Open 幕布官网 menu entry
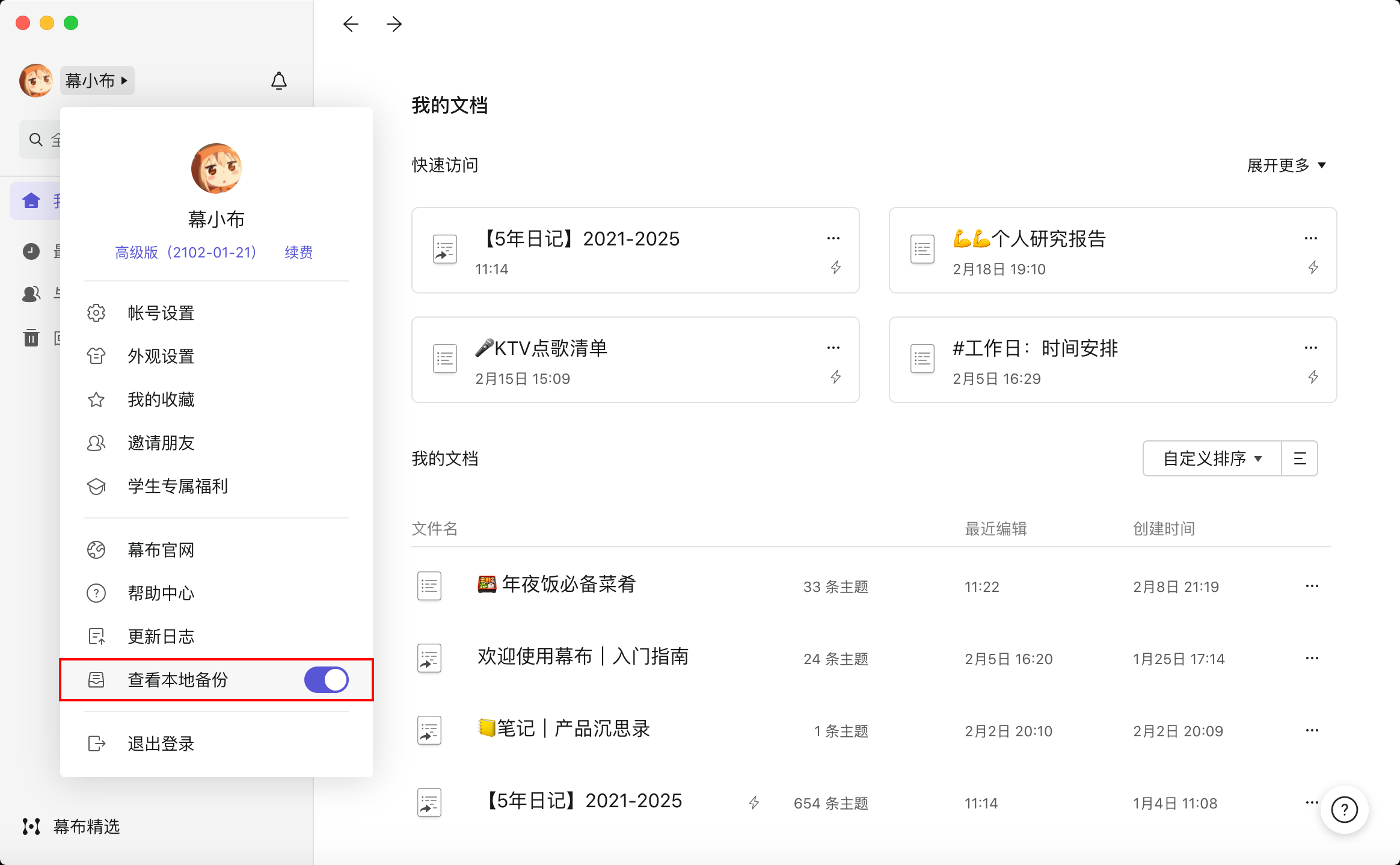 coord(216,550)
